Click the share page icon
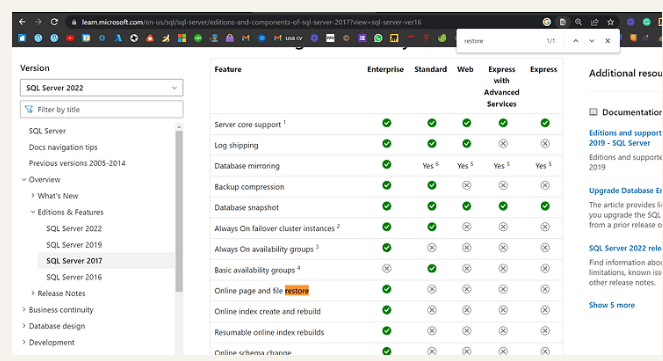The width and height of the screenshot is (663, 361). pyautogui.click(x=595, y=22)
